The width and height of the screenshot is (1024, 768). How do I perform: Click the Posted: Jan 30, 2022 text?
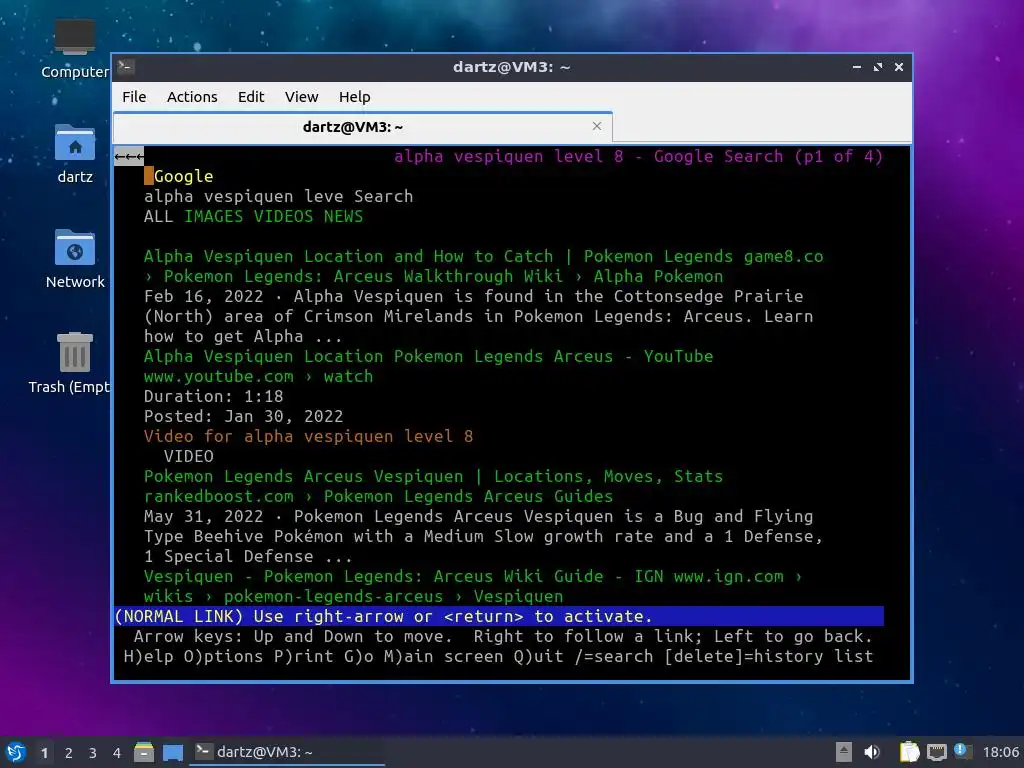[x=243, y=417]
